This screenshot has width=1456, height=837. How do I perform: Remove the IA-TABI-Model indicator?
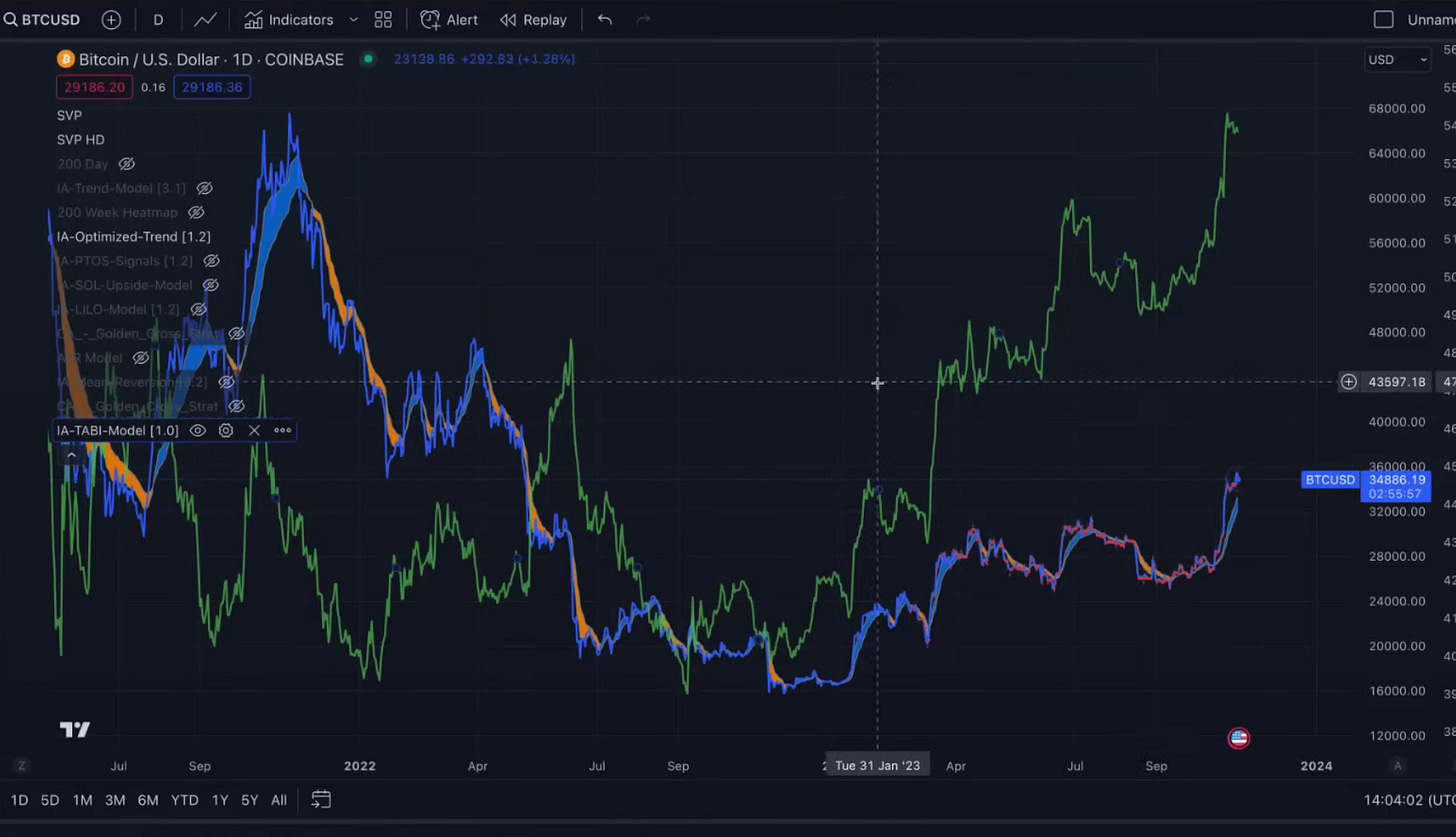tap(254, 430)
